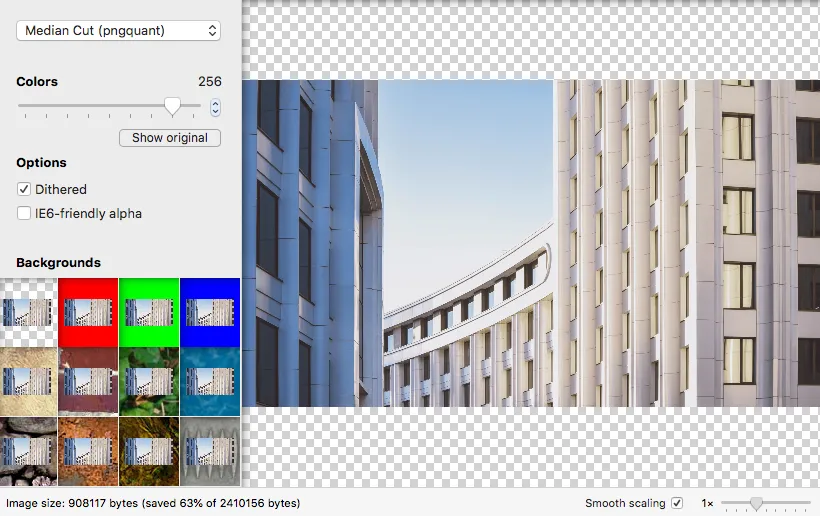The image size is (820, 516).
Task: Toggle the Smooth scaling checkbox
Action: coord(677,503)
